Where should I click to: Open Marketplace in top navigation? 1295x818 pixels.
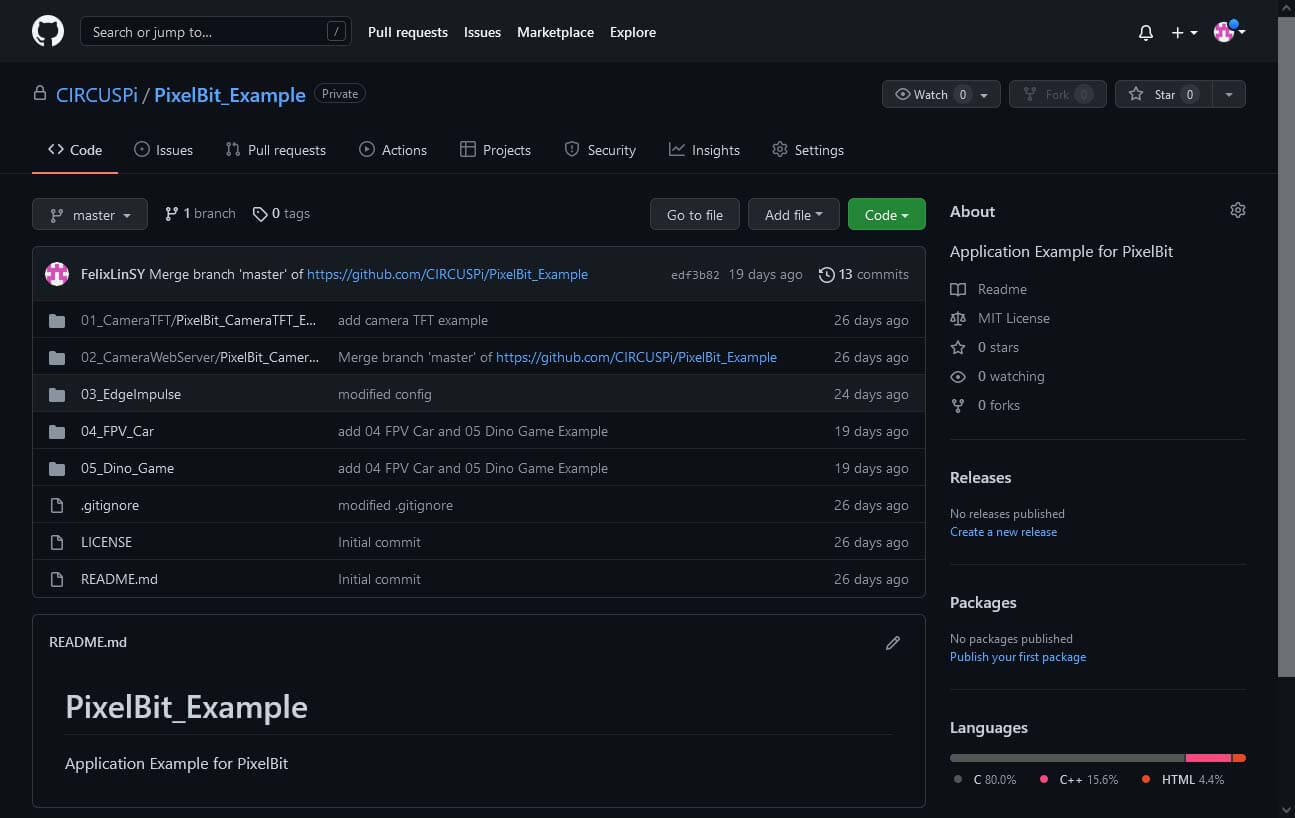click(555, 32)
